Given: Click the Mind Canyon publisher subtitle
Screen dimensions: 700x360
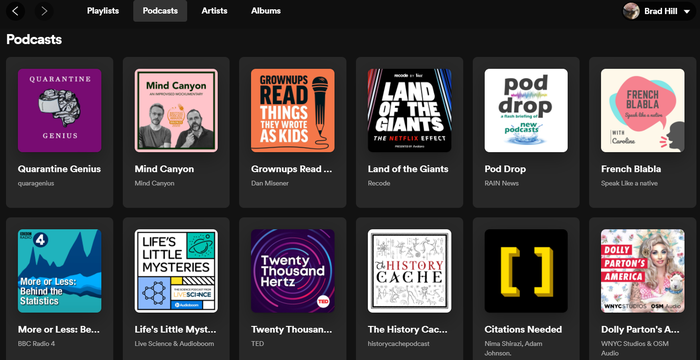Looking at the screenshot, I should tap(154, 183).
